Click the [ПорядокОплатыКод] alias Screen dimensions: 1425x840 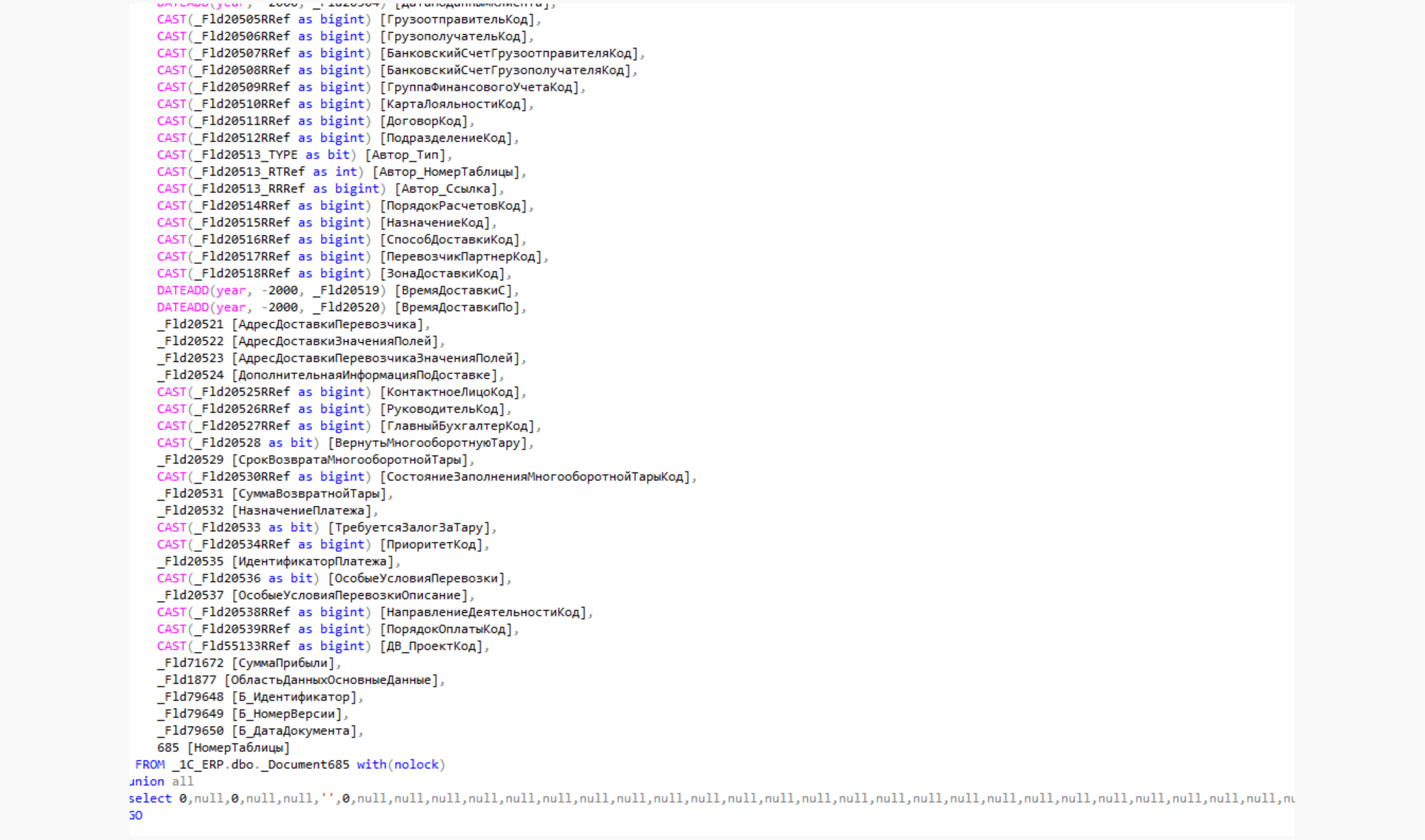(x=446, y=630)
